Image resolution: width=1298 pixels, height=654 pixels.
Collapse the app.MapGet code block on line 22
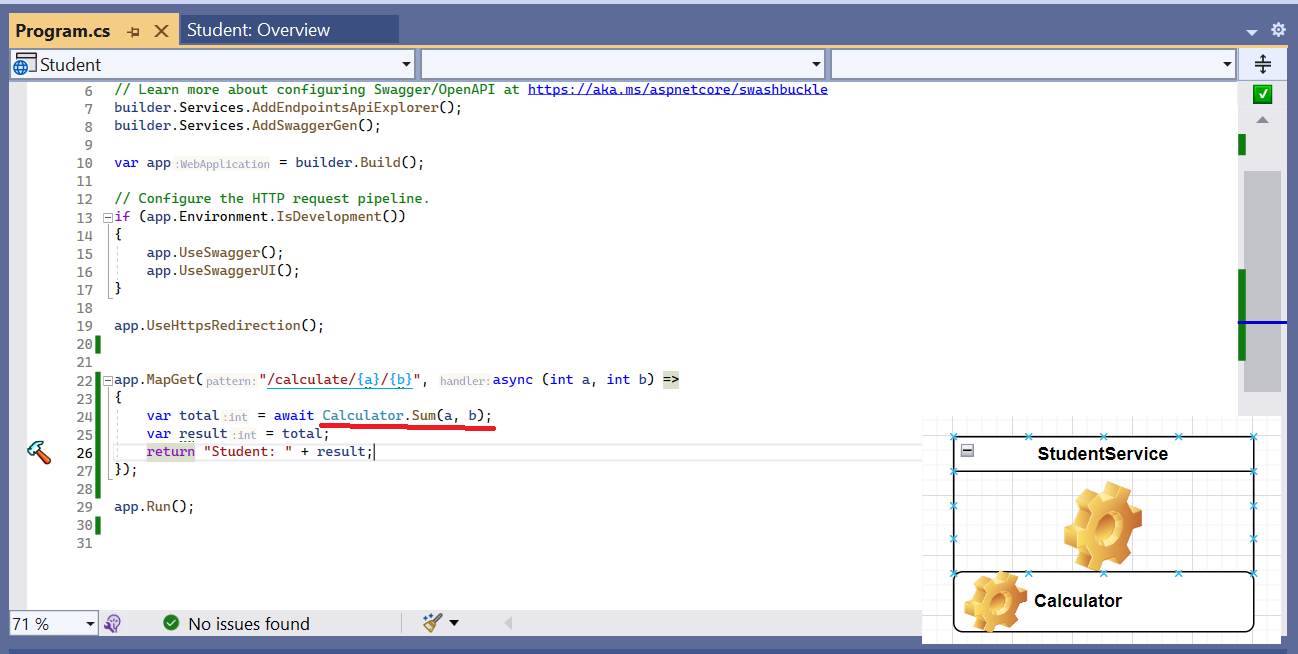tap(107, 380)
